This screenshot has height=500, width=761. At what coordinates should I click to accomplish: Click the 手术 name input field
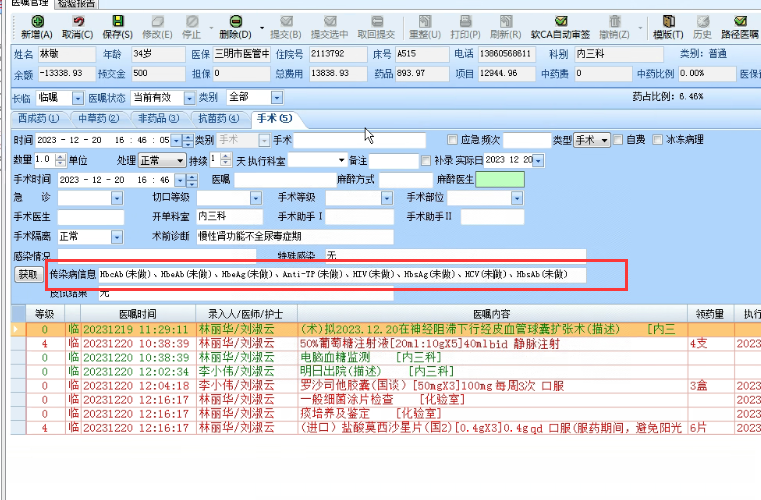[x=360, y=140]
